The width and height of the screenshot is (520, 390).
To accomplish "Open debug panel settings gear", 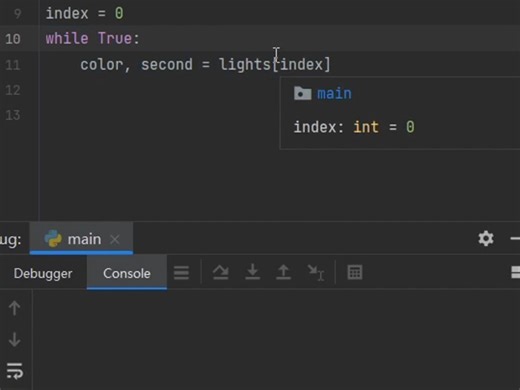I will click(x=486, y=239).
